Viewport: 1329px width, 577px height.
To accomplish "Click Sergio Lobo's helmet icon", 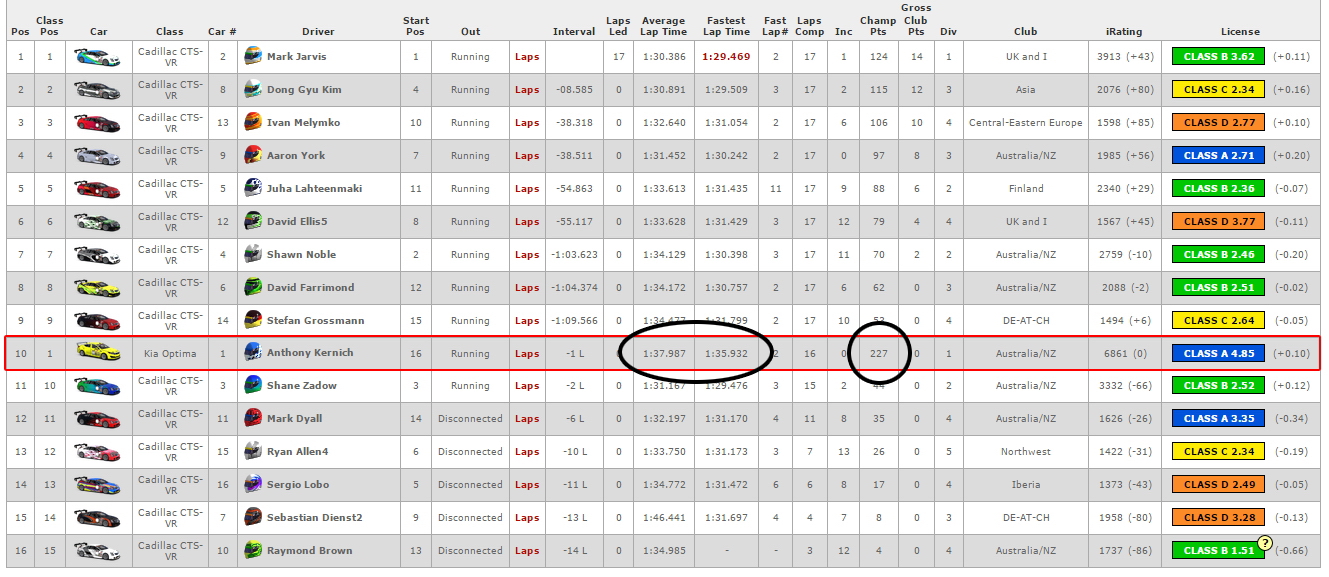I will coord(253,485).
